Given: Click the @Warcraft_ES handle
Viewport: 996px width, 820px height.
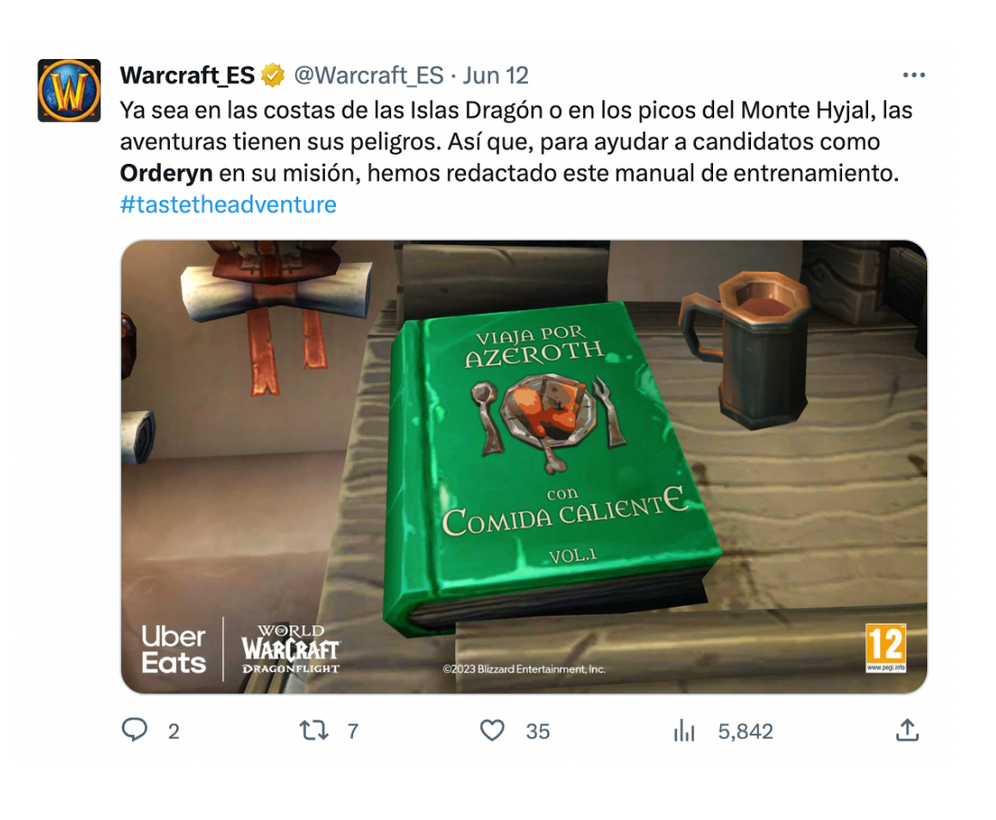Looking at the screenshot, I should (368, 75).
